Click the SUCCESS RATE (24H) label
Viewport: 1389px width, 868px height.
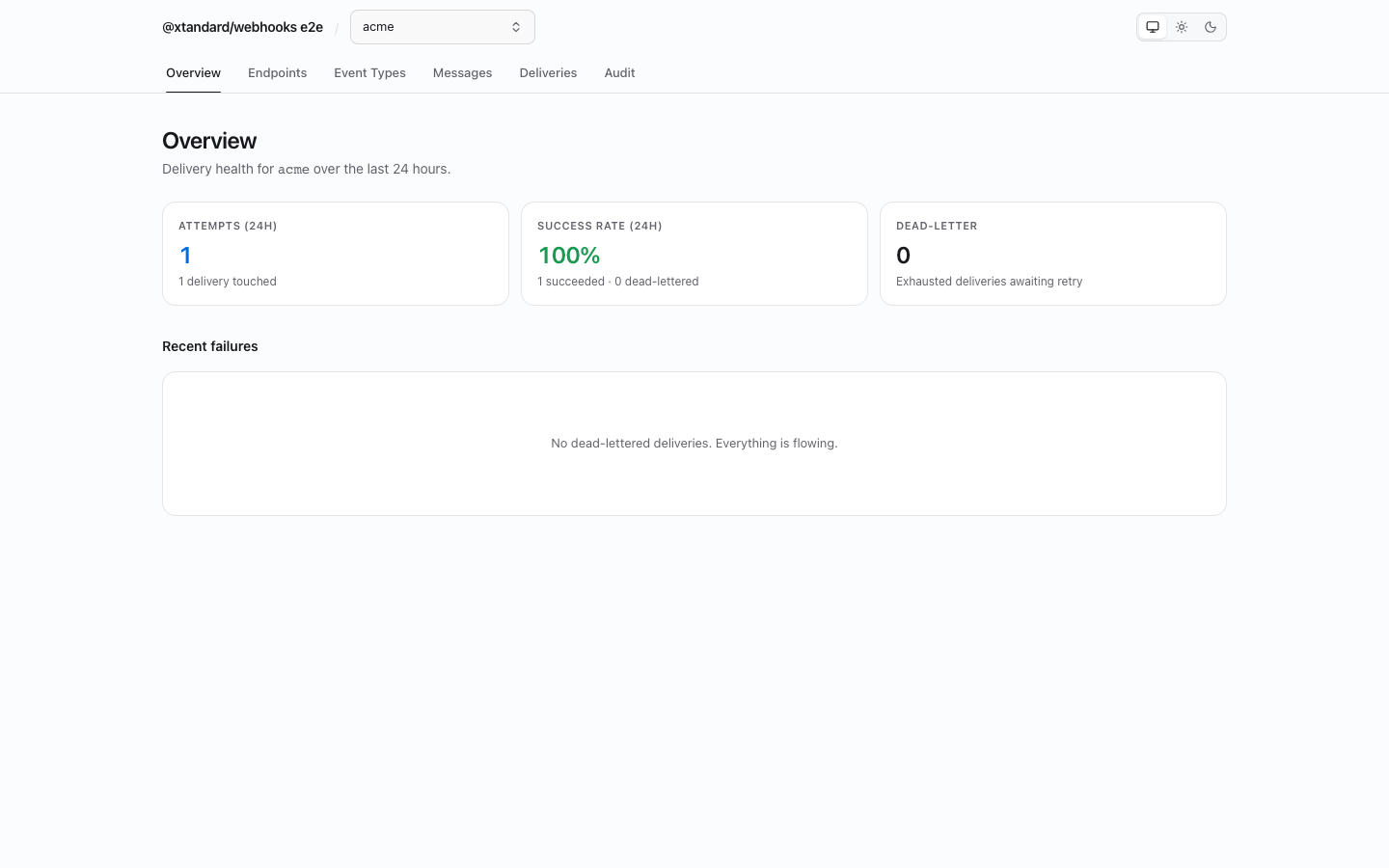[600, 226]
